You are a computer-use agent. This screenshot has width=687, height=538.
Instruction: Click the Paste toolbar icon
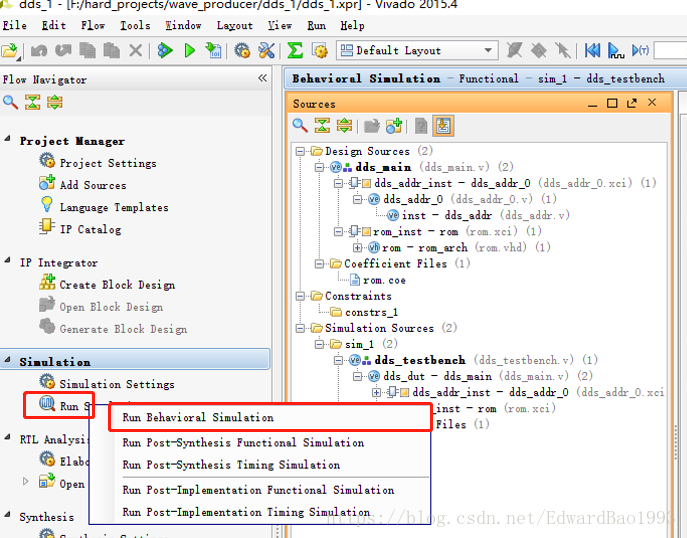(x=112, y=50)
